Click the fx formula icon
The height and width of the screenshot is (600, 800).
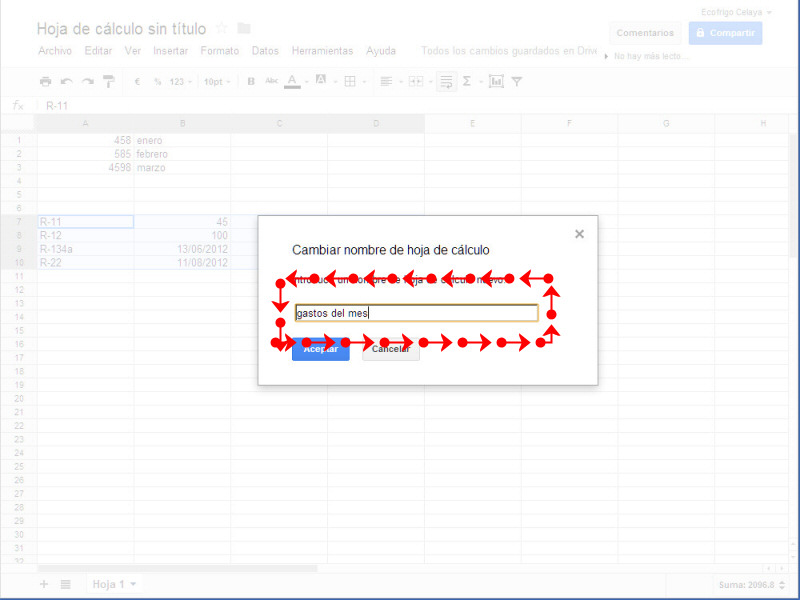(18, 106)
